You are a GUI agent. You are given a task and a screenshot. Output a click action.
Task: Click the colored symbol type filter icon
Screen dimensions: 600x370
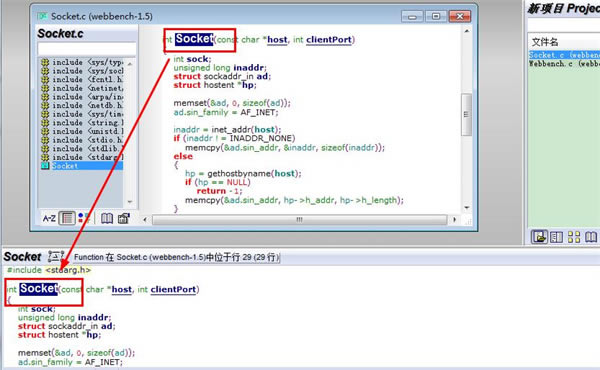84,218
